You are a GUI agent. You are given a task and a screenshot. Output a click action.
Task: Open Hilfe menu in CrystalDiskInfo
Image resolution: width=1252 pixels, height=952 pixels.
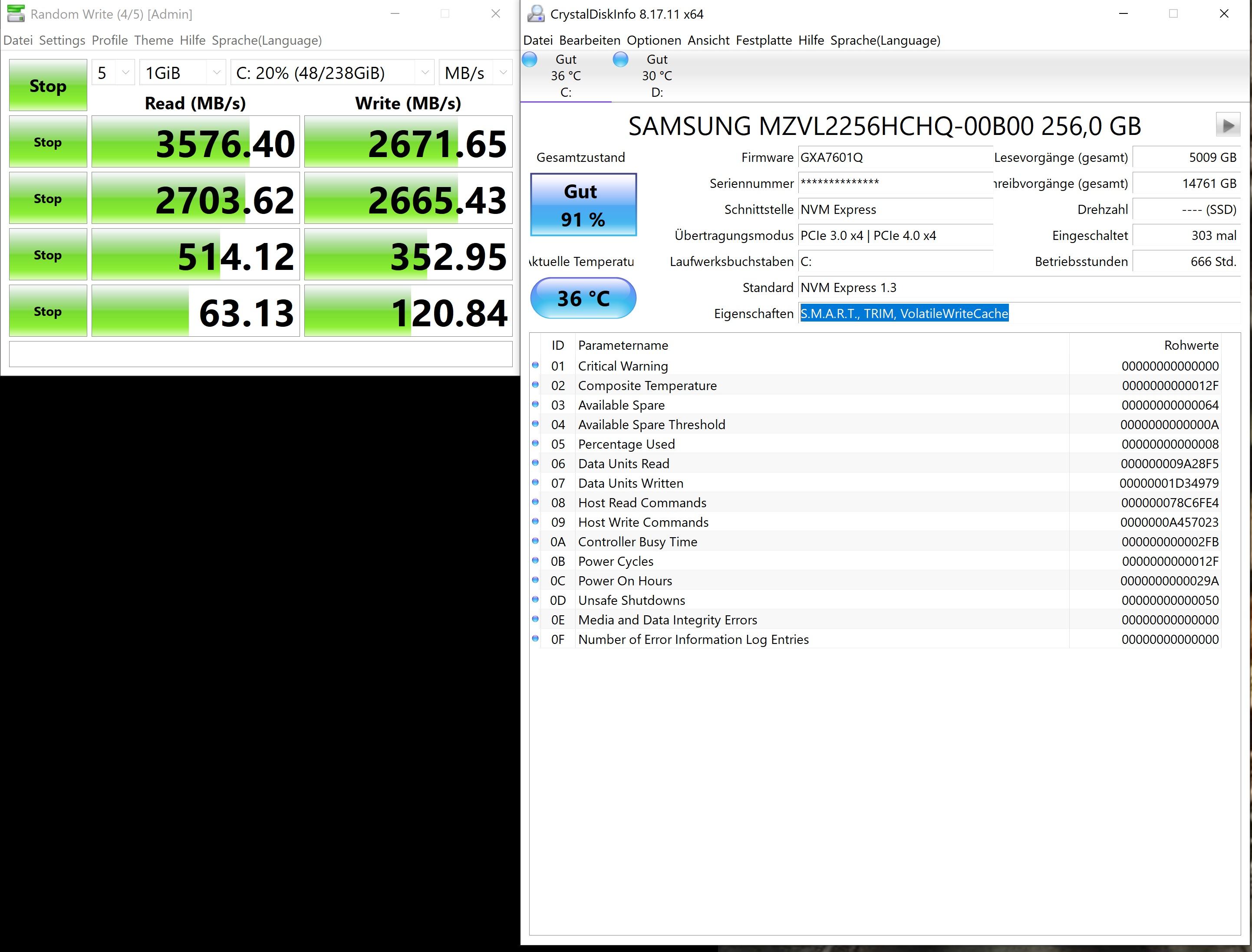point(811,40)
